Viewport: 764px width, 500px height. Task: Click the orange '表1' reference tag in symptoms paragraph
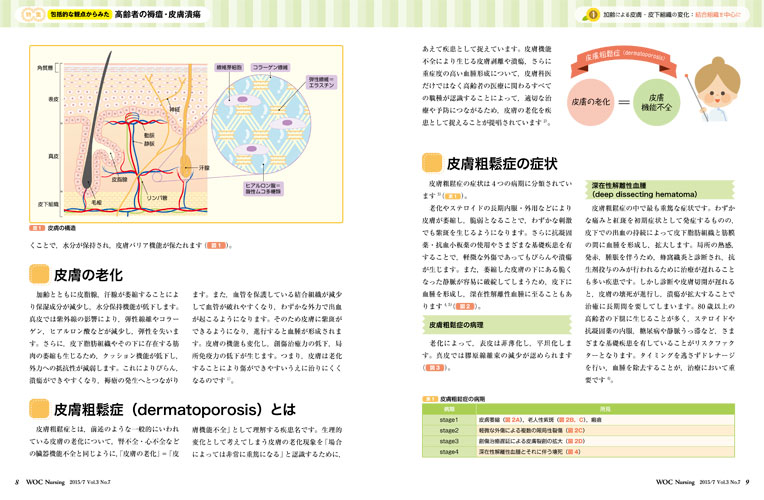[453, 196]
